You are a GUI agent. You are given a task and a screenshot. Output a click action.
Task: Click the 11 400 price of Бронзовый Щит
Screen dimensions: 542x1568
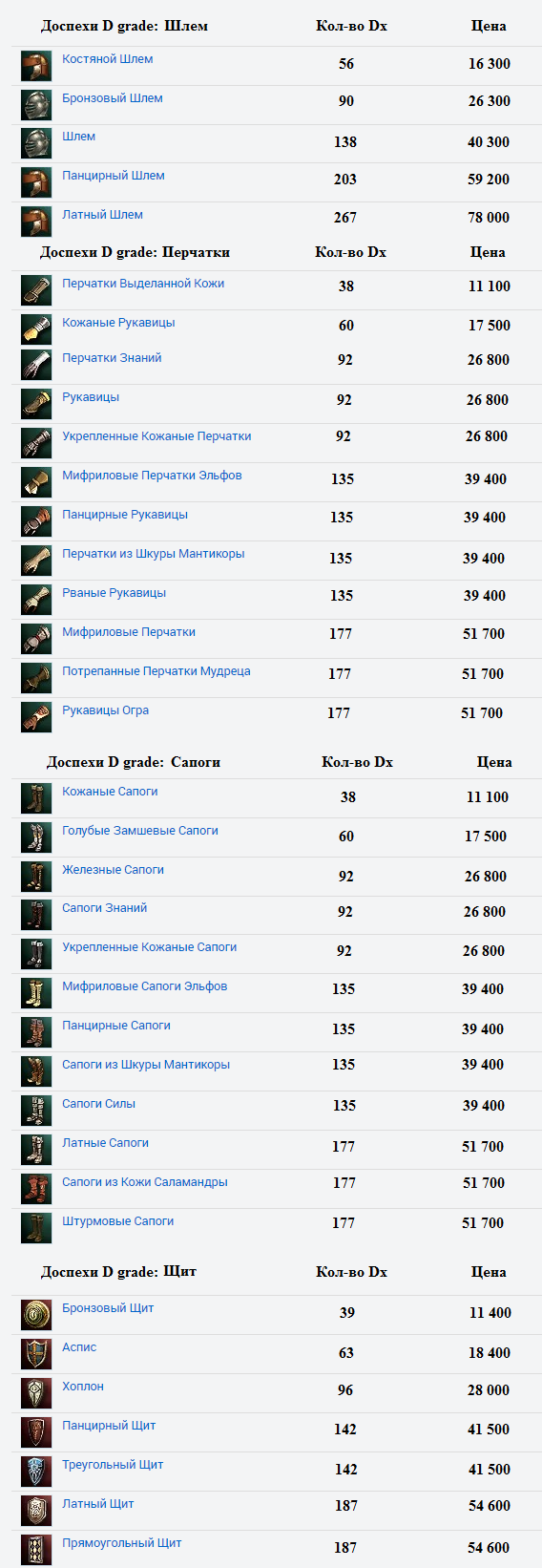pyautogui.click(x=490, y=1313)
